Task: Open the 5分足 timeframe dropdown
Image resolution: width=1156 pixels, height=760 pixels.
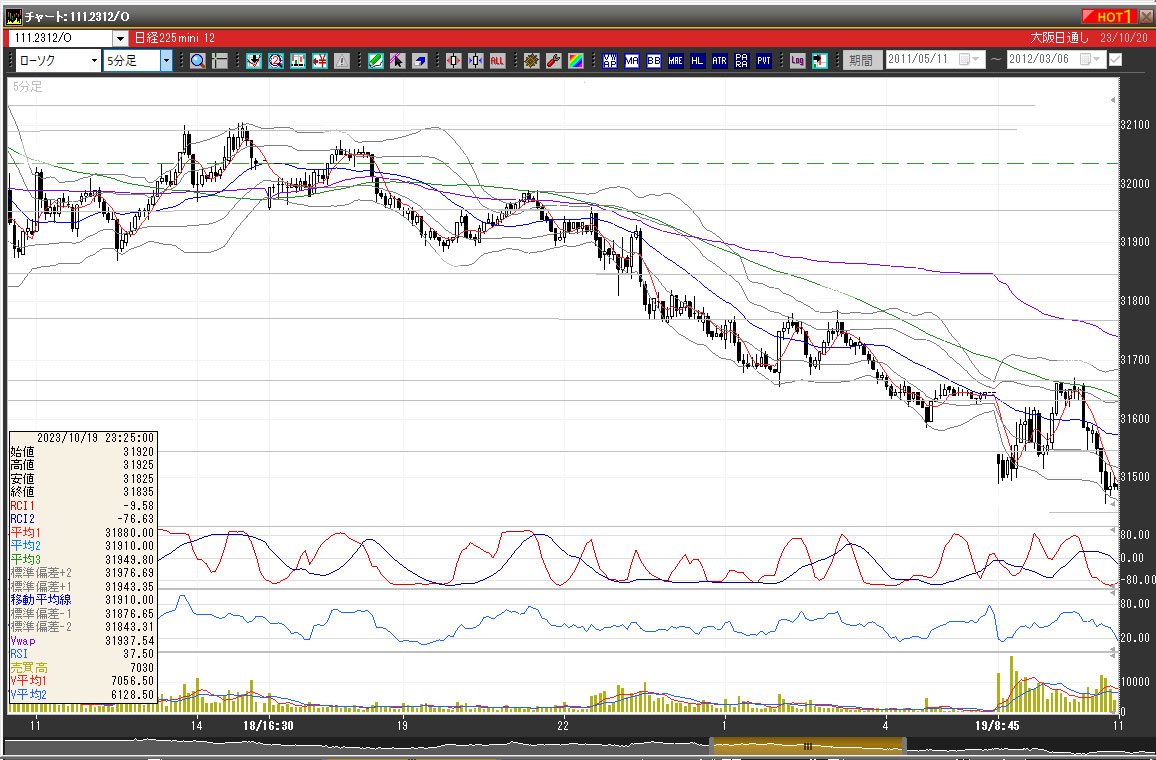Action: 166,60
